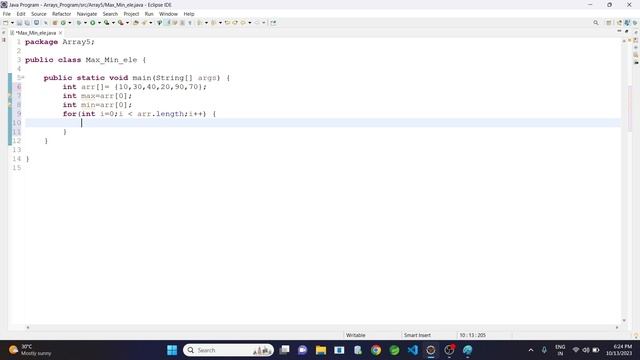Open Visual Studio Code from the taskbar
This screenshot has height=360, width=640.
tap(413, 350)
